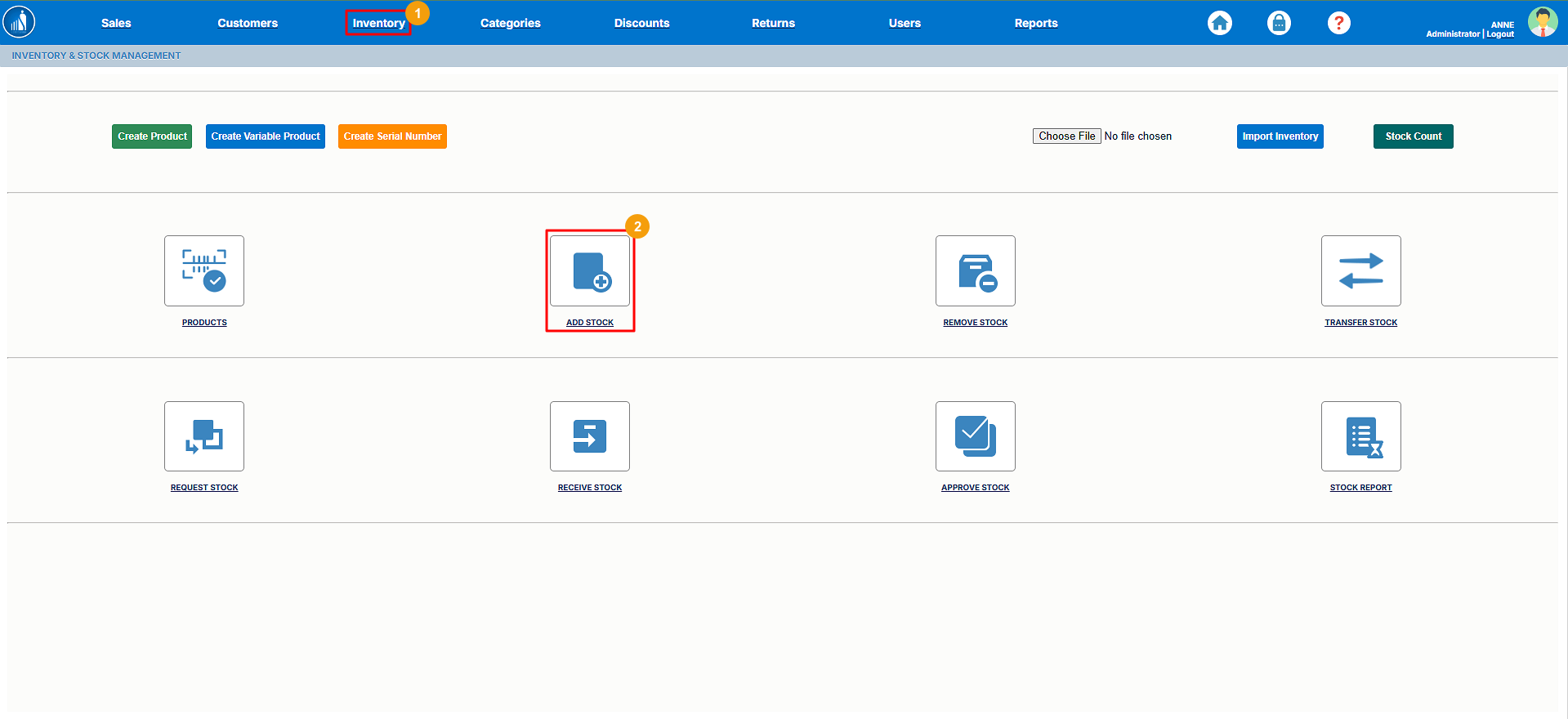The height and width of the screenshot is (719, 1568).
Task: Open the Remove Stock icon
Action: 975,271
